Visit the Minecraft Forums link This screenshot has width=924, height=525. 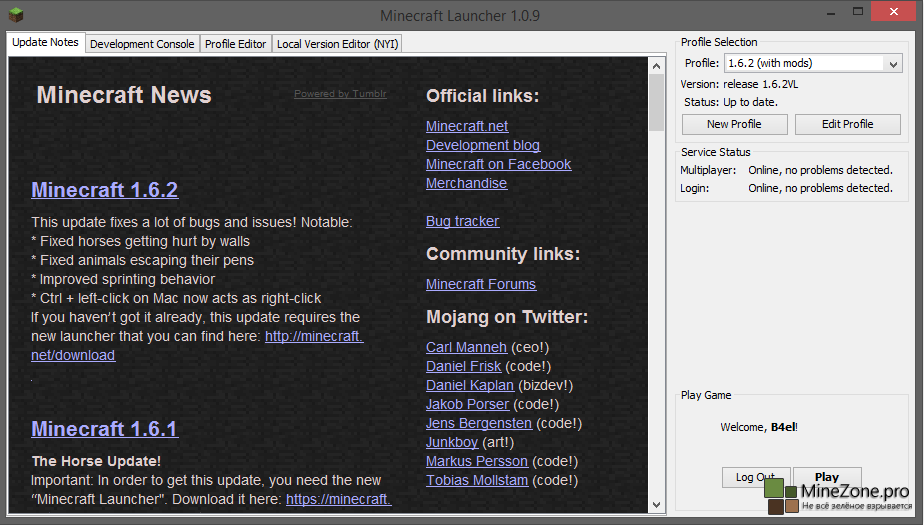481,284
